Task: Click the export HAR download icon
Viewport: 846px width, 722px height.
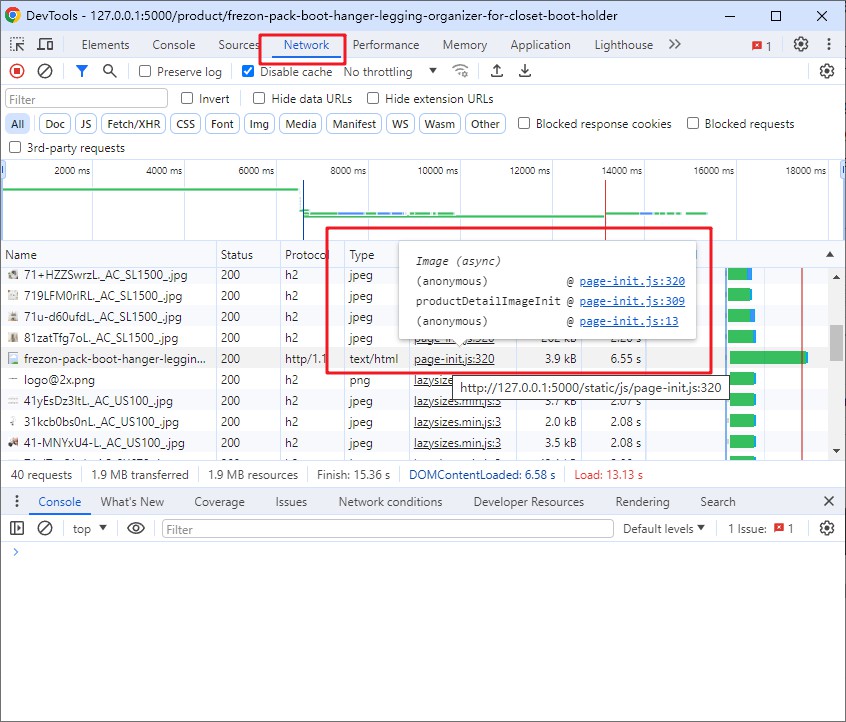Action: (525, 71)
